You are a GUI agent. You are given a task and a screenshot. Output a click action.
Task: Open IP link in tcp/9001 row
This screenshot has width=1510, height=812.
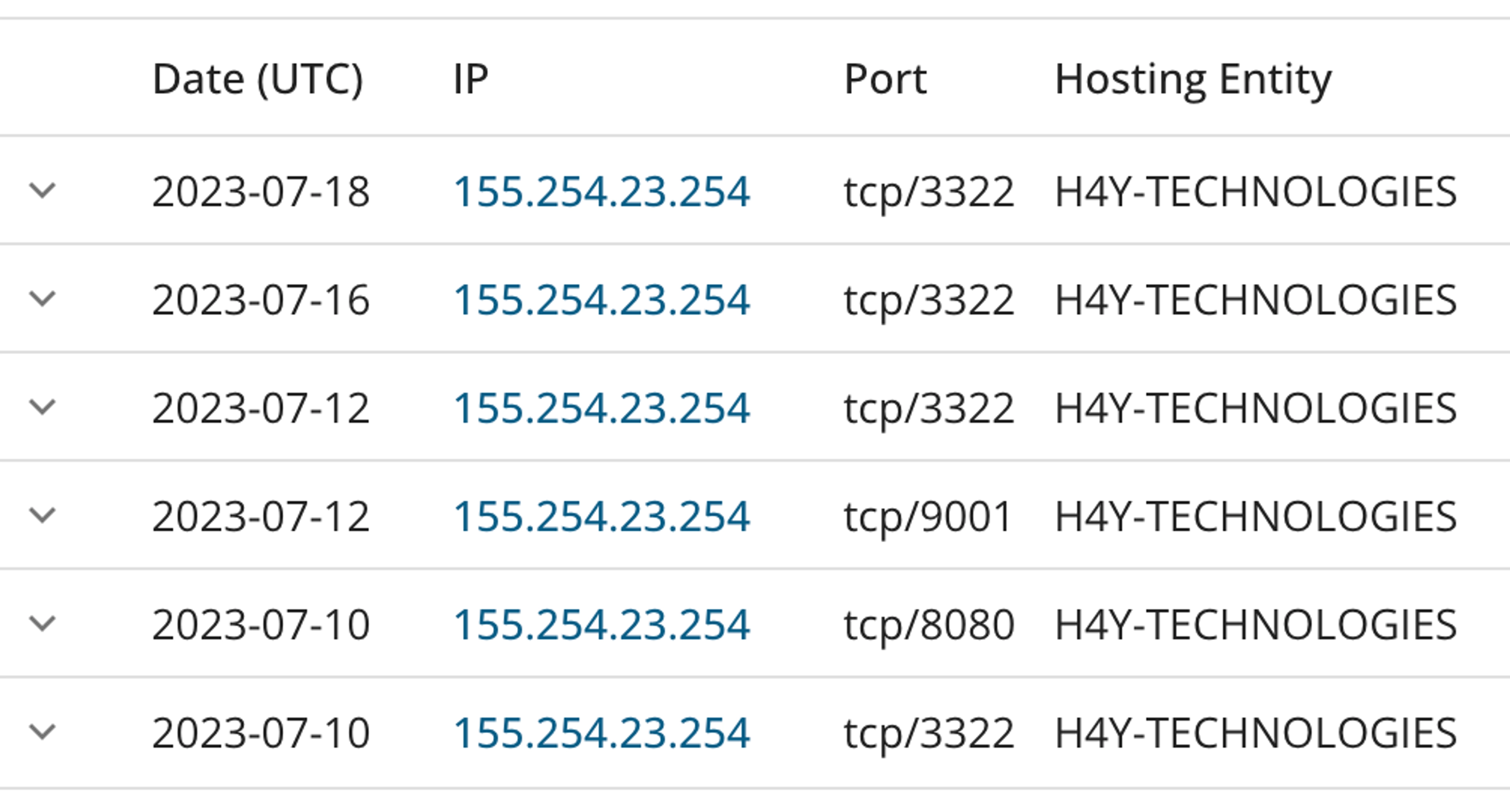point(601,517)
